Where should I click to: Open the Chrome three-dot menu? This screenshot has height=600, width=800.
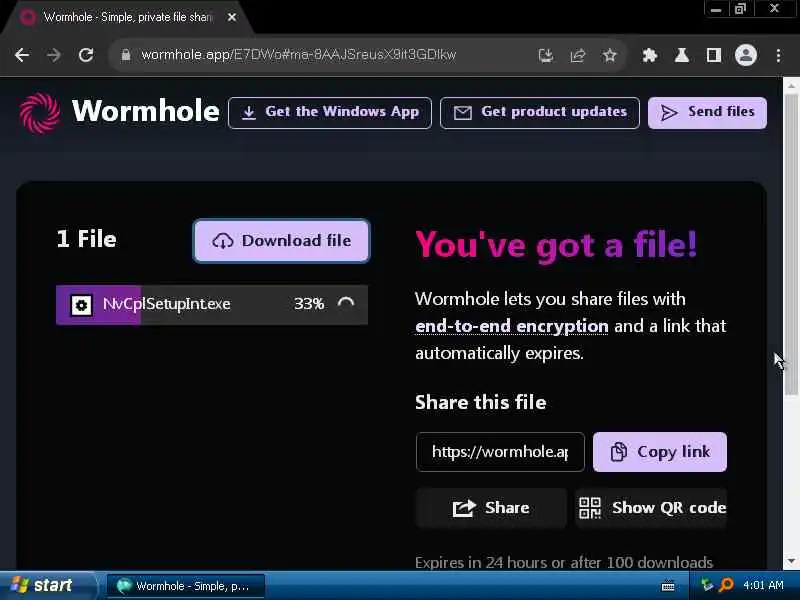coord(778,55)
